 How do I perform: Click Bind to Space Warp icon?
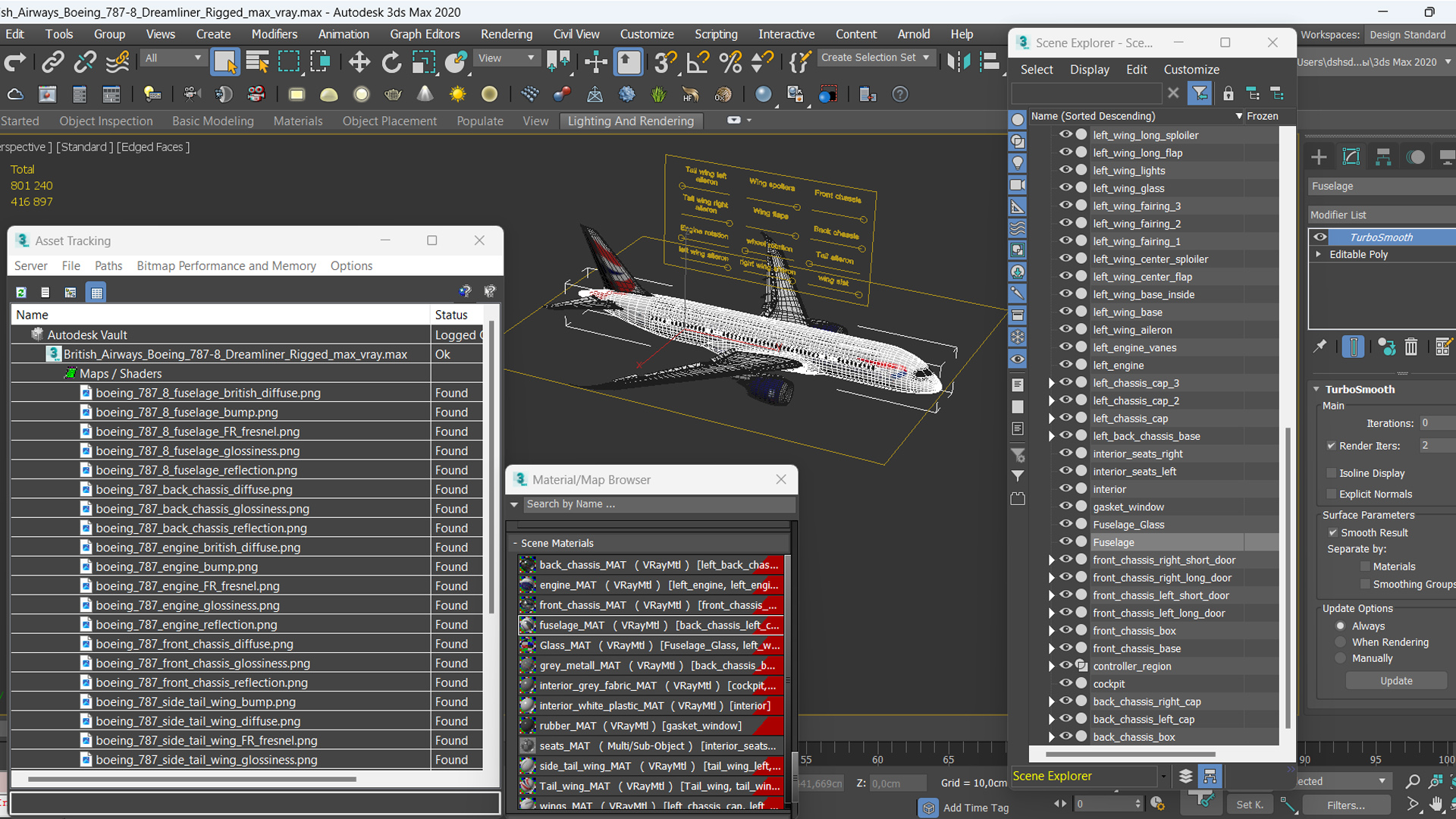pos(118,62)
